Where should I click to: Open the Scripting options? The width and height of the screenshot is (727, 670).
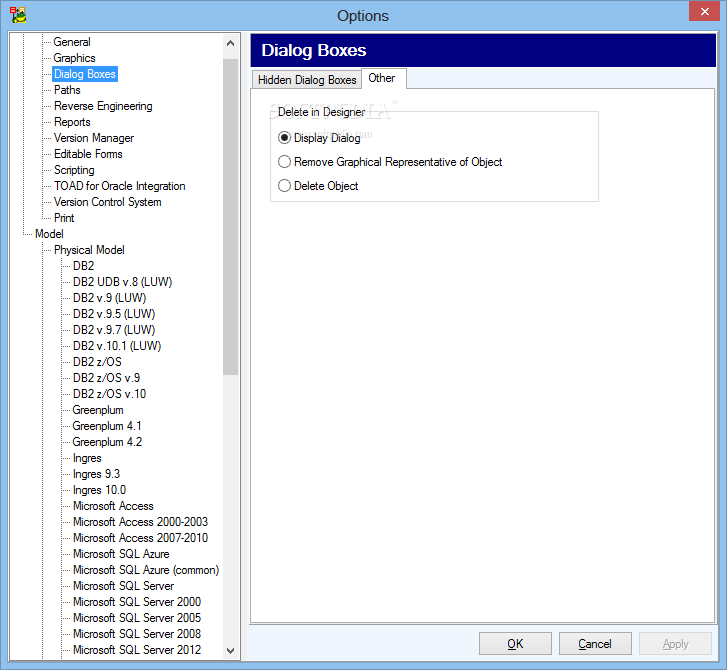[x=74, y=170]
